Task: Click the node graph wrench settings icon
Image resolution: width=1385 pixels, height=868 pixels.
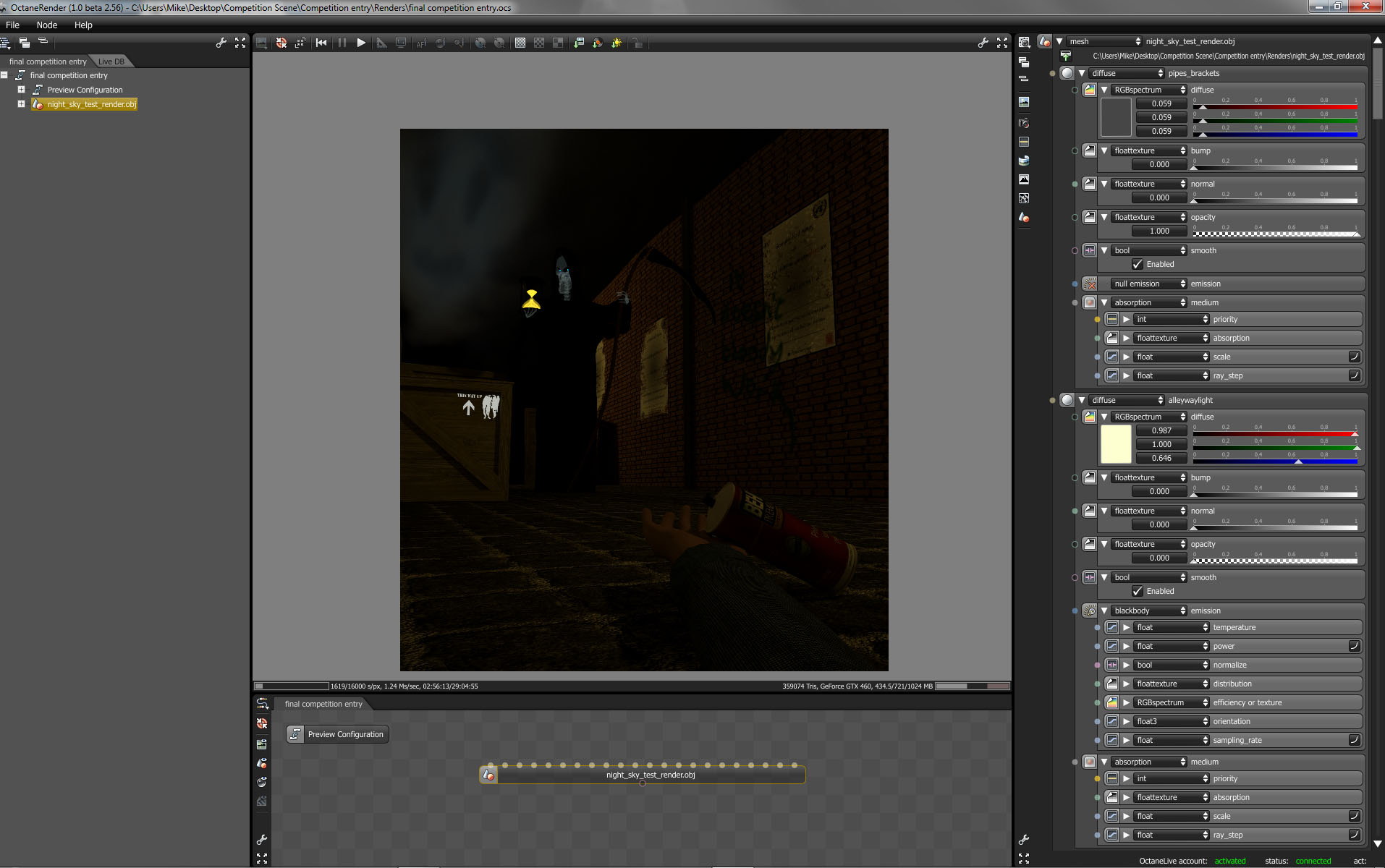Action: 262,840
